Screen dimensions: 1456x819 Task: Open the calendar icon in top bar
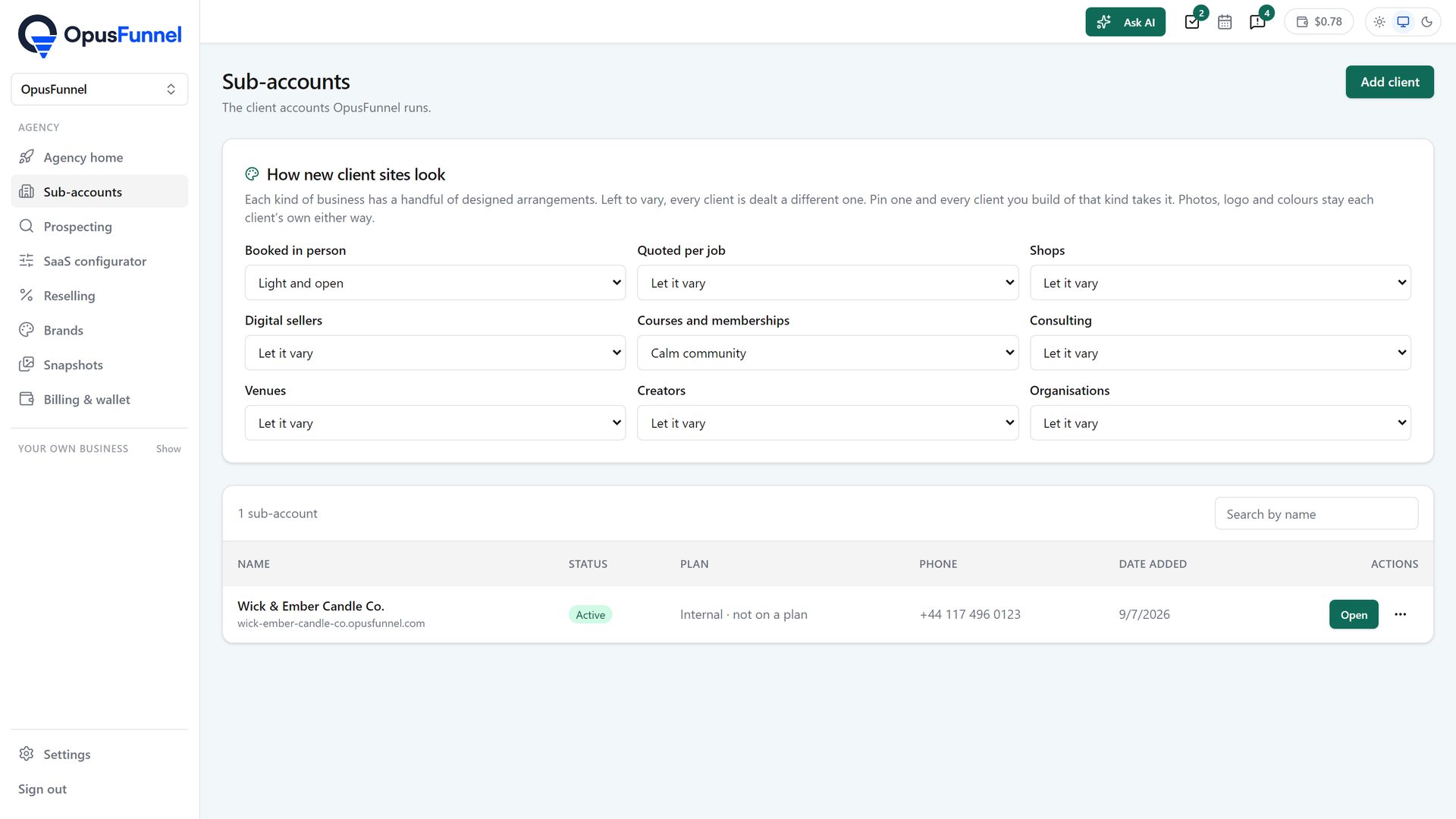click(x=1225, y=22)
